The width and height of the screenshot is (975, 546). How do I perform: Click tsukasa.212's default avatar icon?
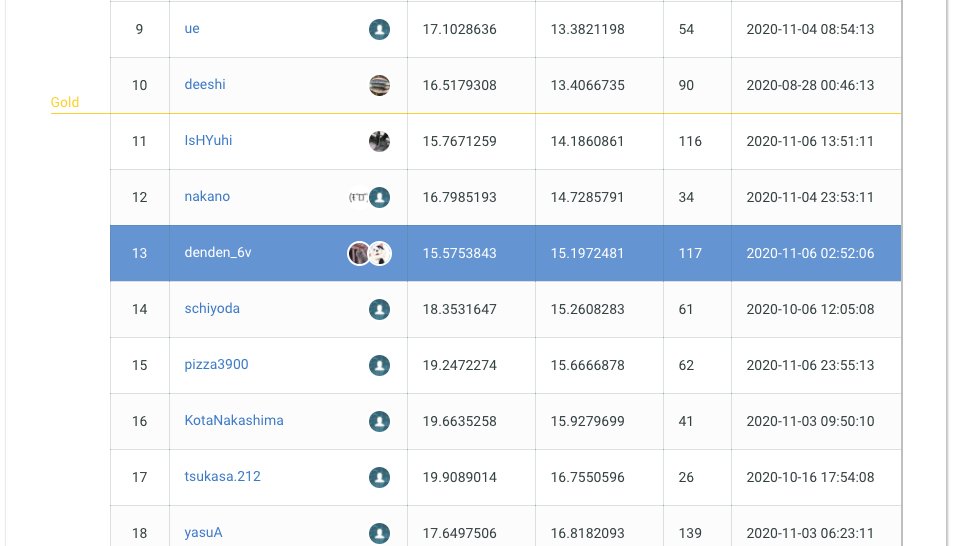[x=379, y=477]
